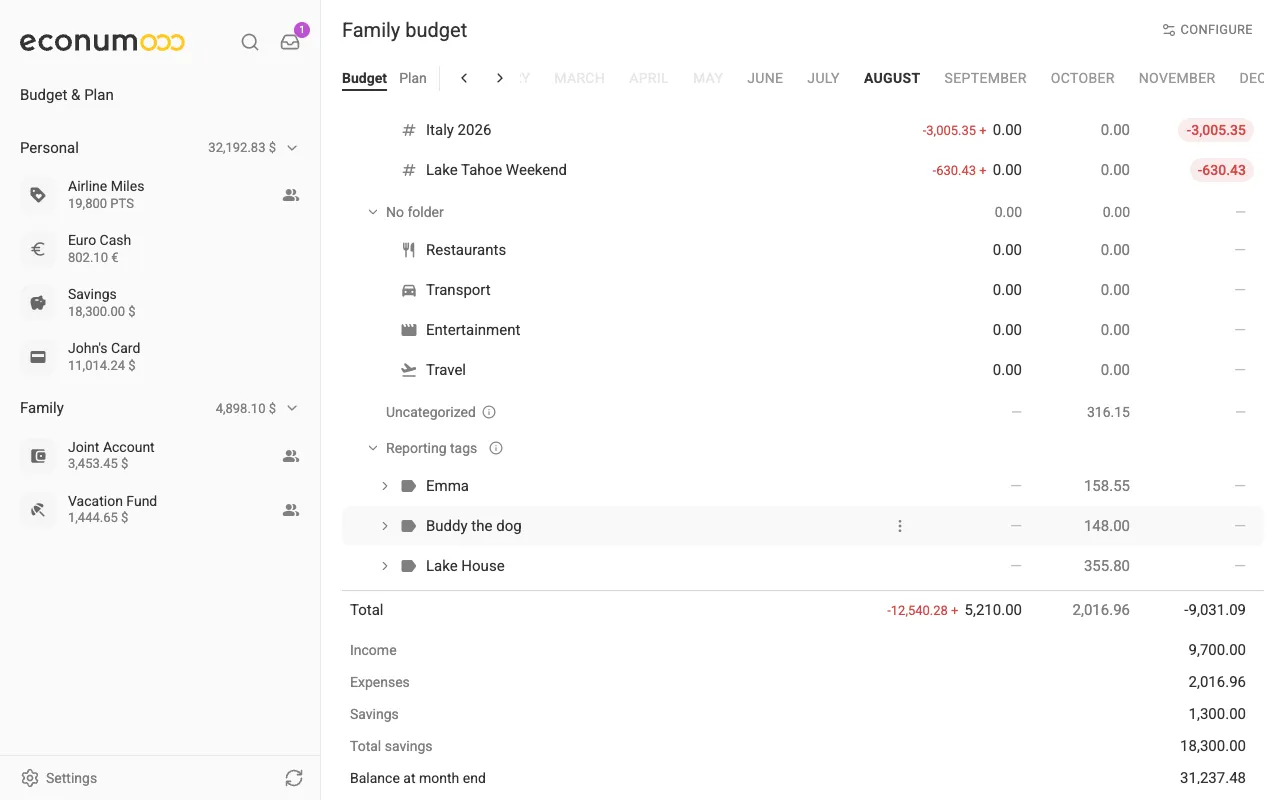Click info icon next to Uncategorized
The width and height of the screenshot is (1280, 800).
pos(489,412)
